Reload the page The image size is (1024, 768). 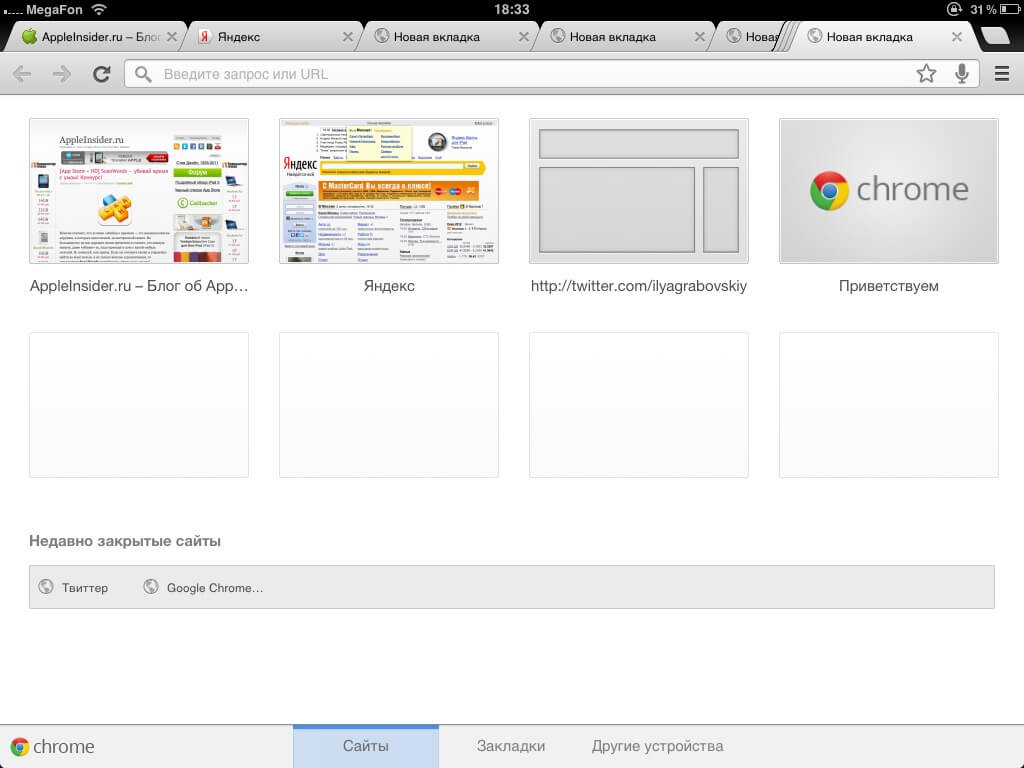click(101, 74)
